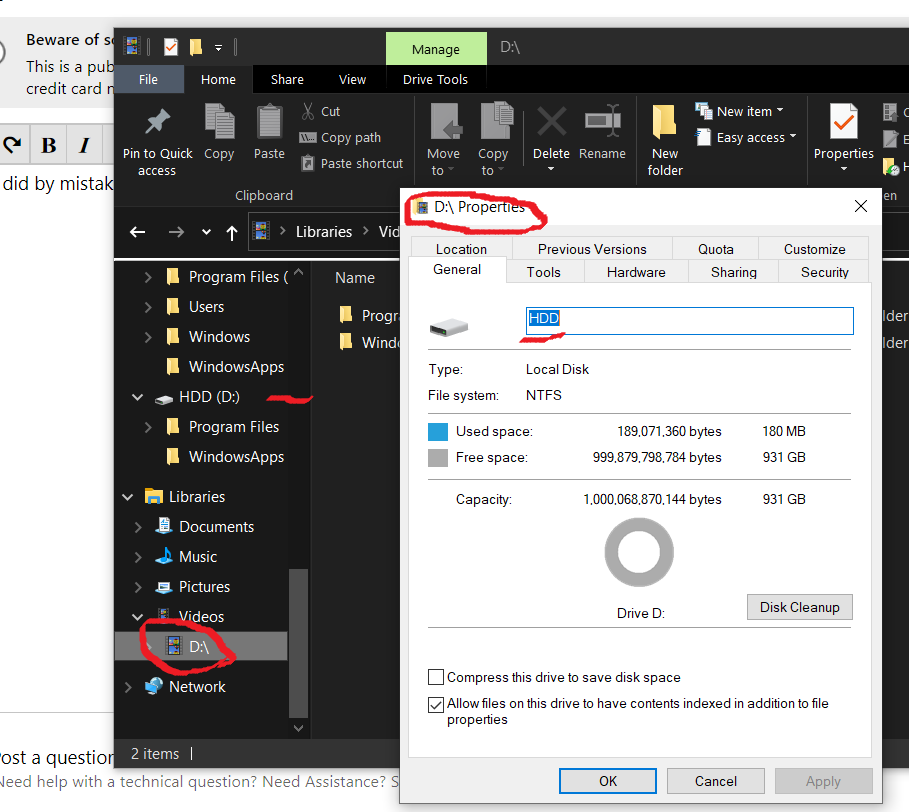Click the Copy icon in Clipboard group
This screenshot has height=812, width=909.
click(x=219, y=122)
